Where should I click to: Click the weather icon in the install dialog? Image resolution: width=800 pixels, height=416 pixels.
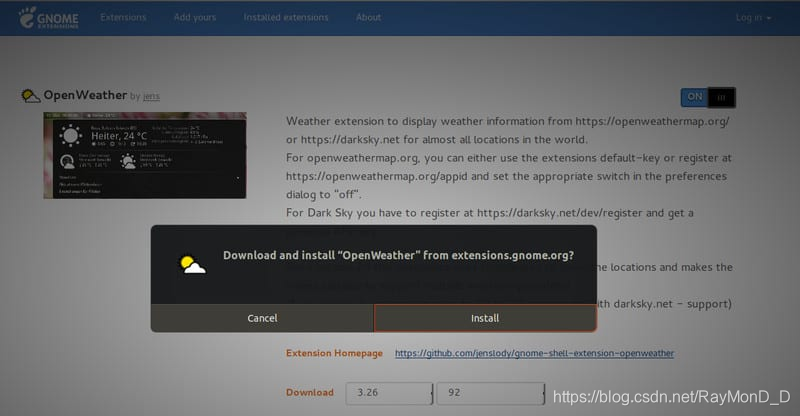point(192,264)
